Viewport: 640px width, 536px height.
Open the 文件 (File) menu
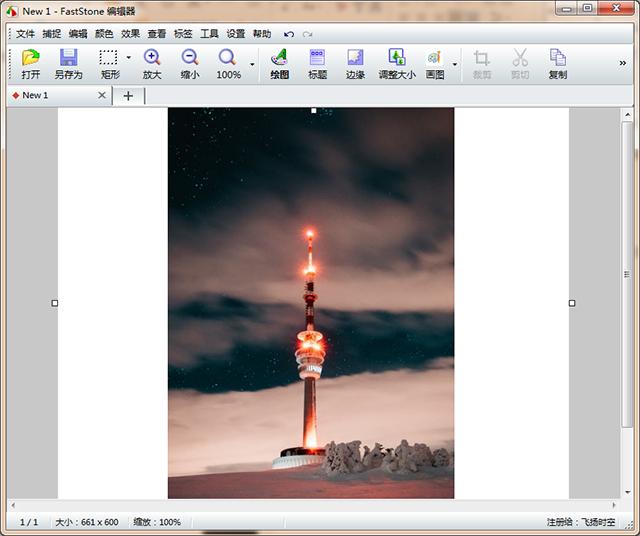tap(25, 34)
